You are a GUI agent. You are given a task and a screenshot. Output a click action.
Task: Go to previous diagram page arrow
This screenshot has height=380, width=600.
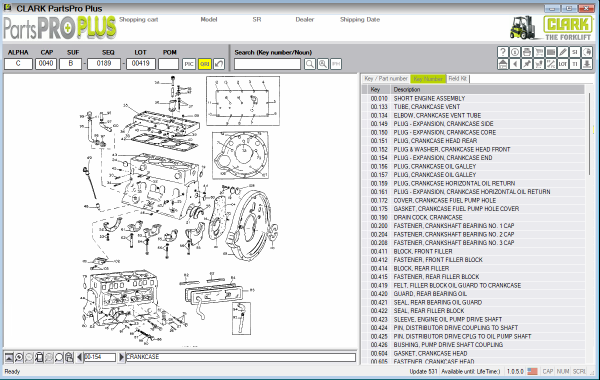(x=79, y=357)
